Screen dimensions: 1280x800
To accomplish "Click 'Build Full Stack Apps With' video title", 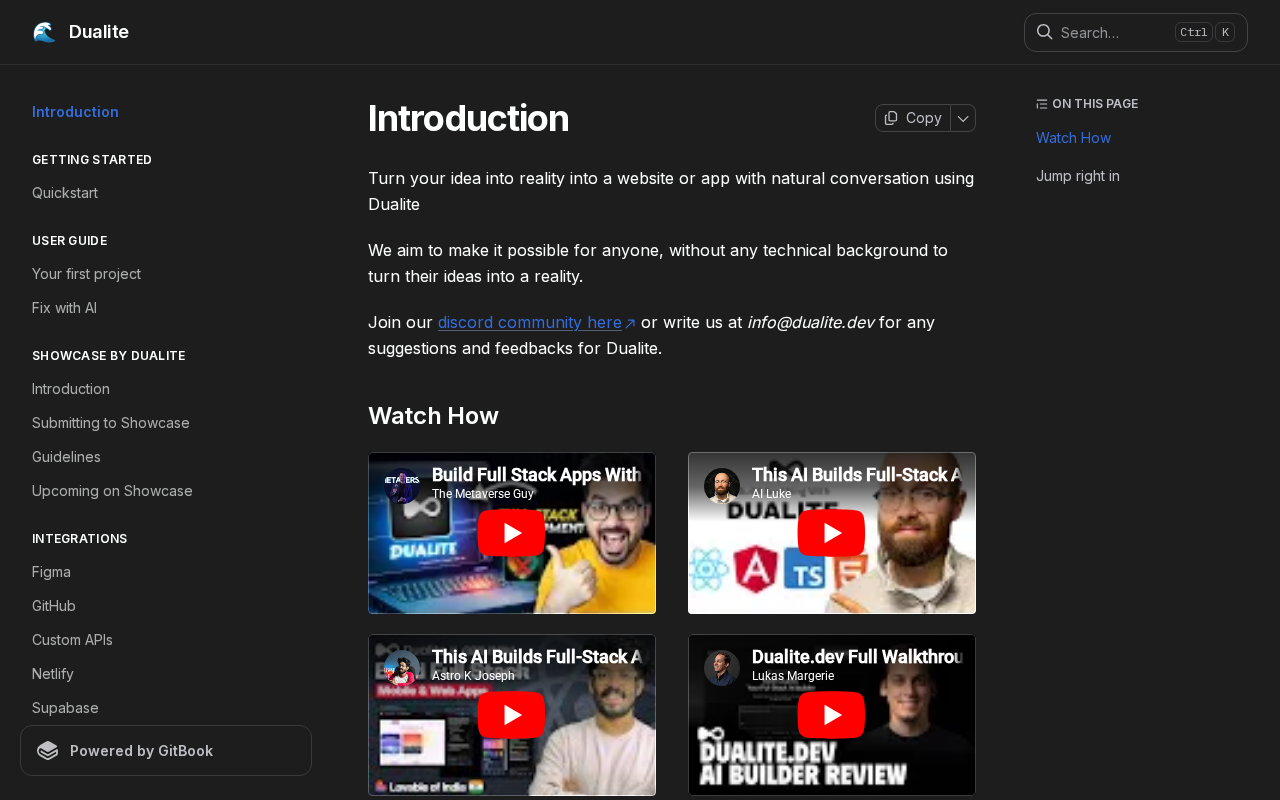I will (x=536, y=475).
